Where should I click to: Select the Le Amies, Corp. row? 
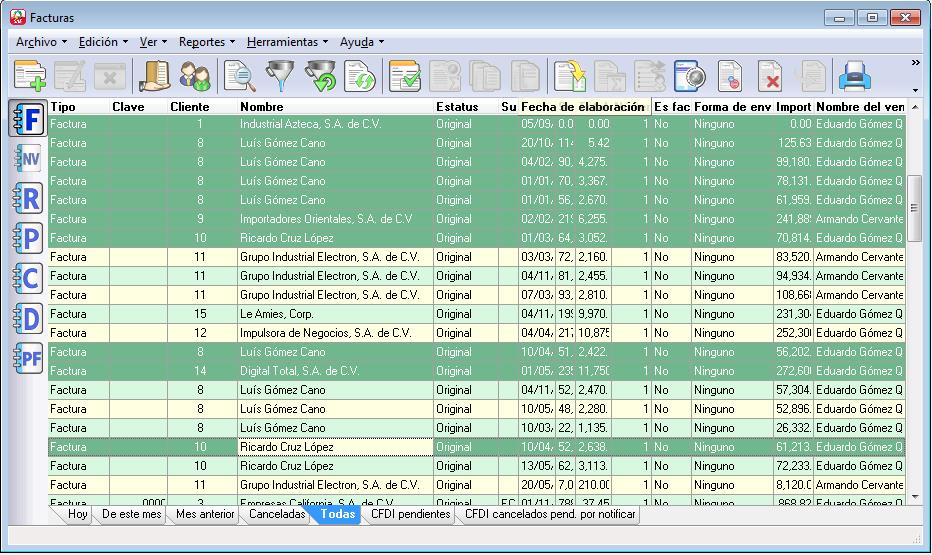click(x=477, y=314)
